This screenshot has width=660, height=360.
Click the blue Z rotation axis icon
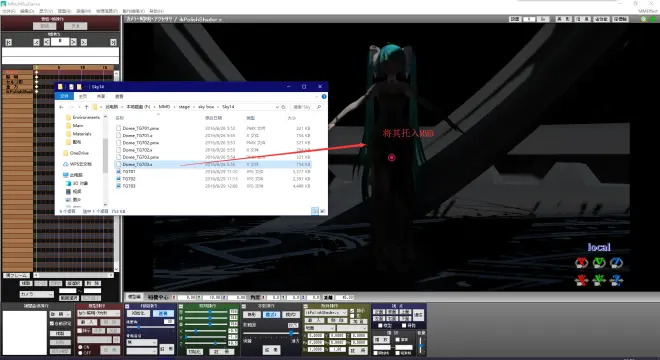point(616,263)
